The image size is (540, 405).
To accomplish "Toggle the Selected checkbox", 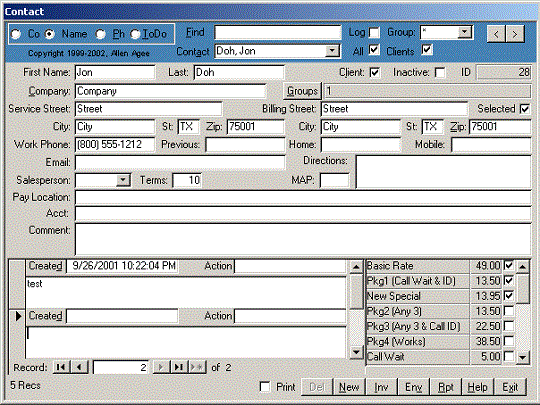I will (x=525, y=109).
